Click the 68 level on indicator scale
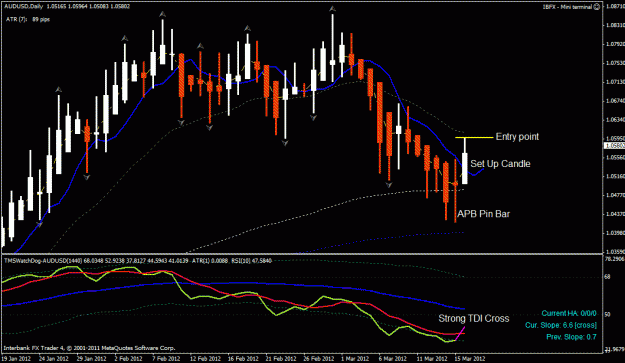Image resolution: width=625 pixels, height=363 pixels. 607,277
